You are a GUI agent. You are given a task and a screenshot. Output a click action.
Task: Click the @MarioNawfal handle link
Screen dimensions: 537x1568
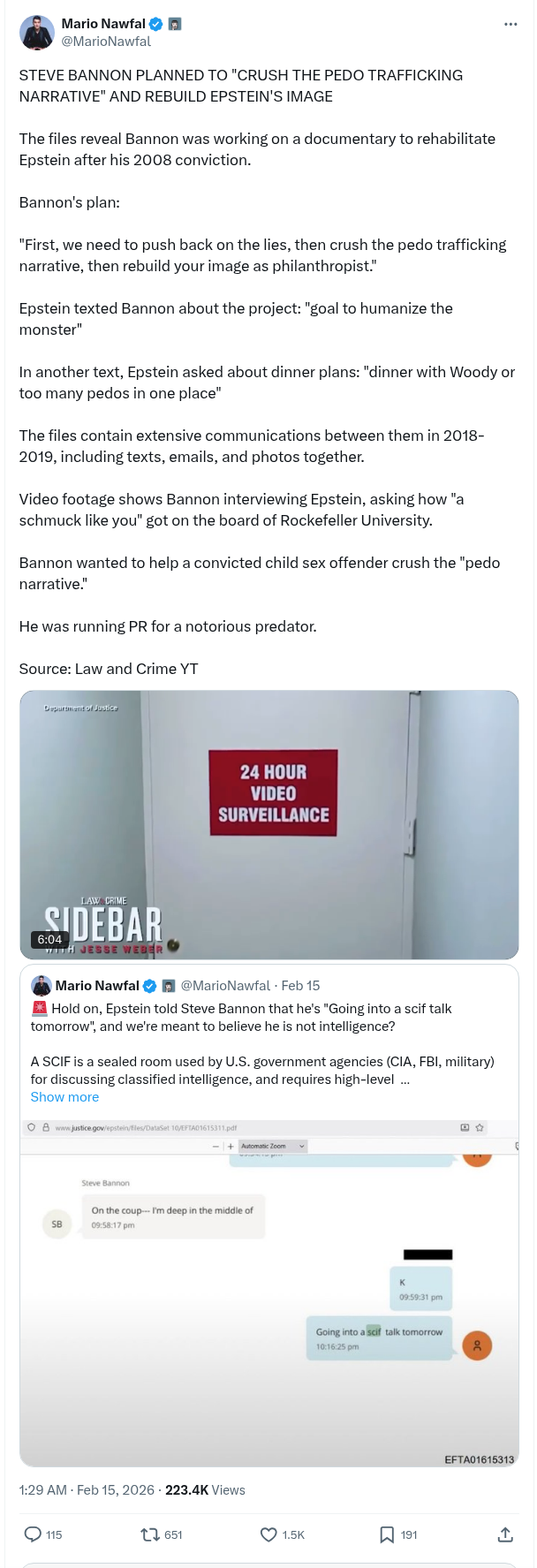coord(106,42)
